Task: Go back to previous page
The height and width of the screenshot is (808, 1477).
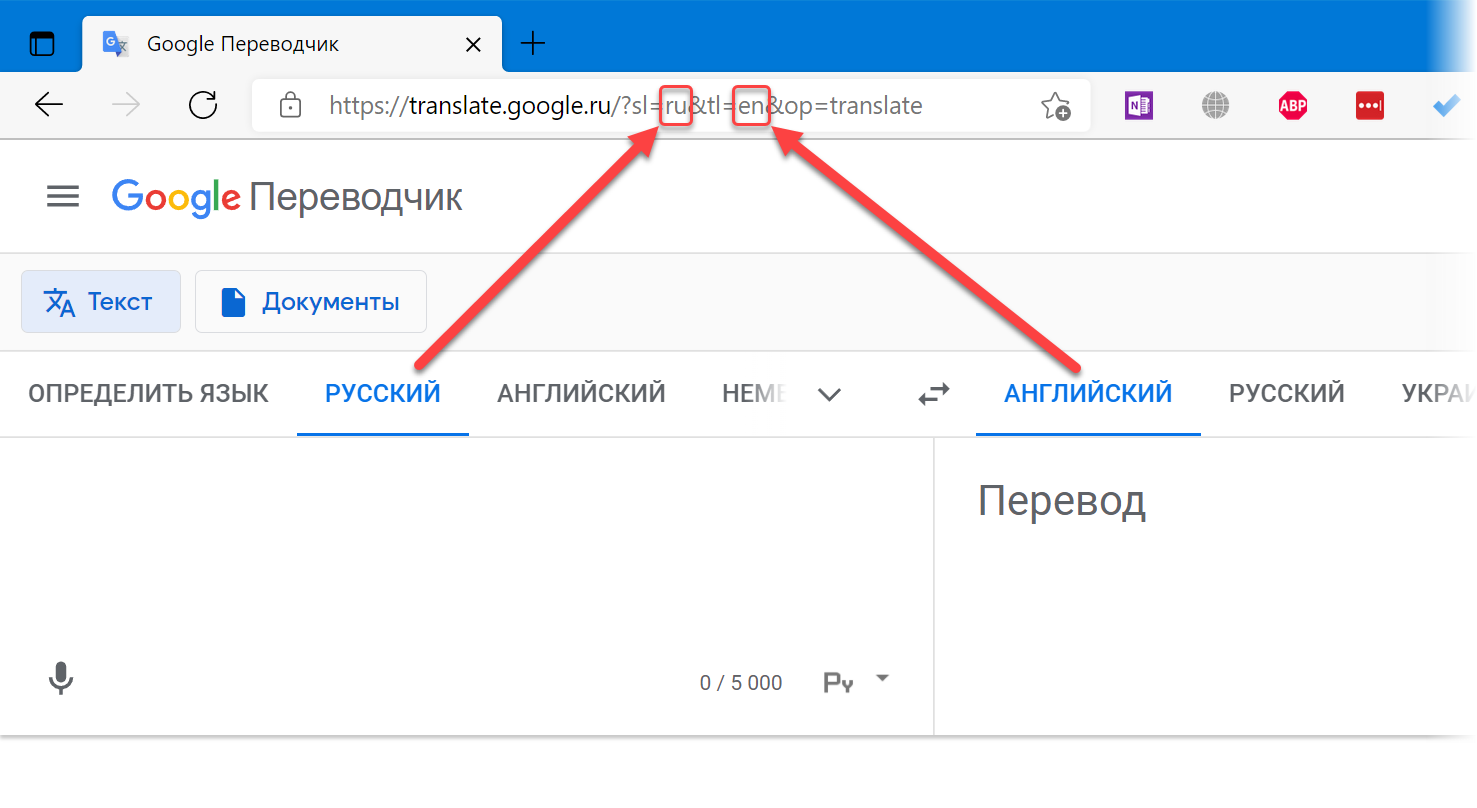Action: point(49,105)
